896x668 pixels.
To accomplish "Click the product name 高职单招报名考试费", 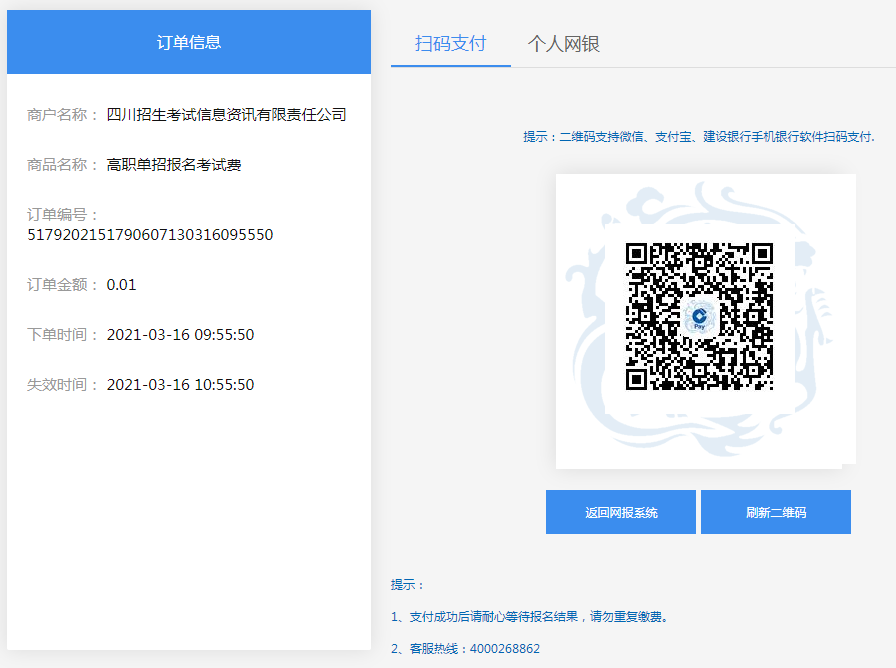I will point(174,165).
